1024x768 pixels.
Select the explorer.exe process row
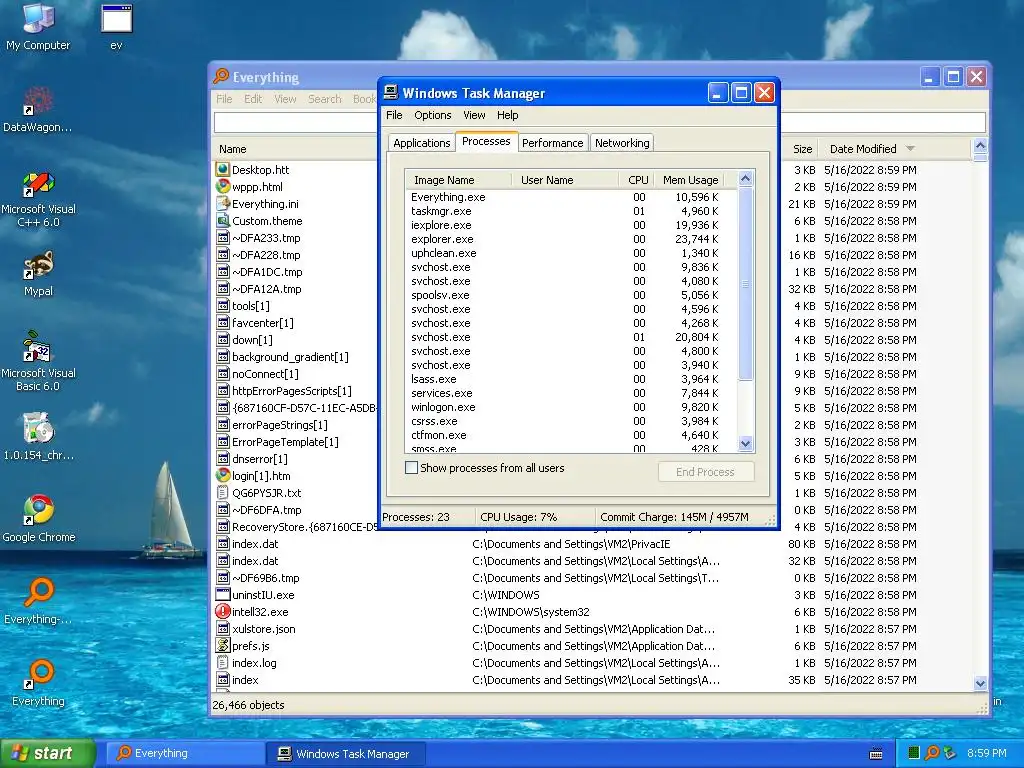[x=571, y=239]
